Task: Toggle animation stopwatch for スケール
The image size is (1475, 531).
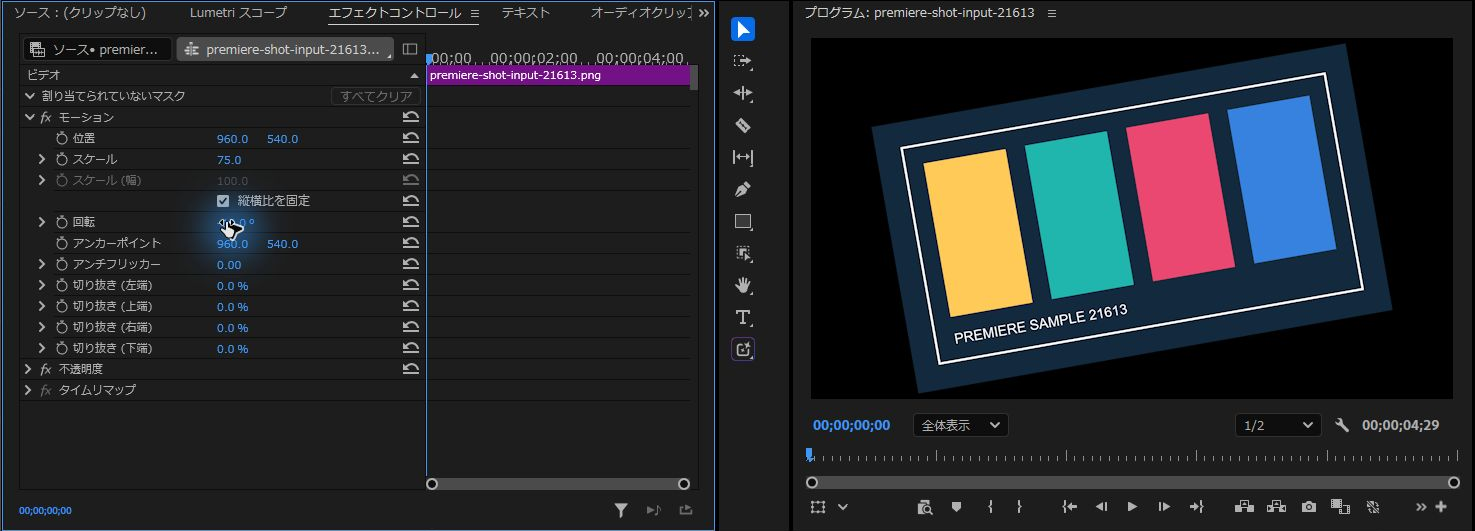Action: tap(61, 159)
